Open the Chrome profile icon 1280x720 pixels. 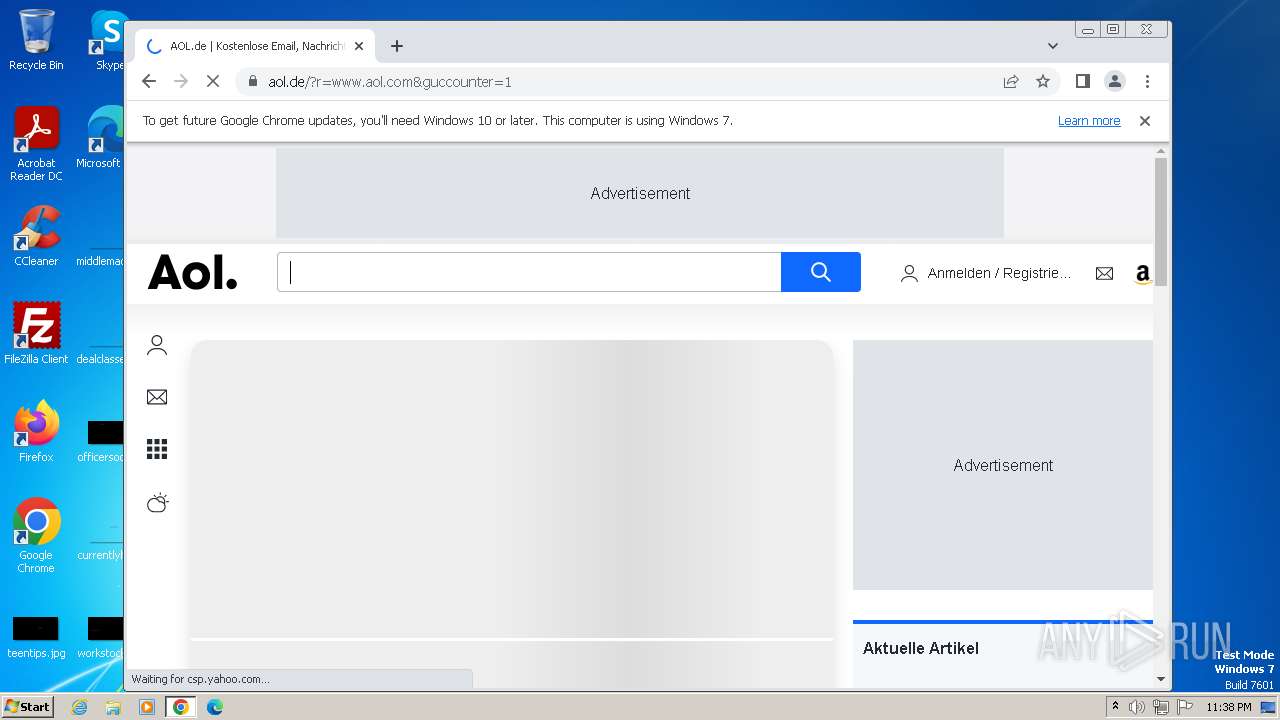click(x=1114, y=81)
